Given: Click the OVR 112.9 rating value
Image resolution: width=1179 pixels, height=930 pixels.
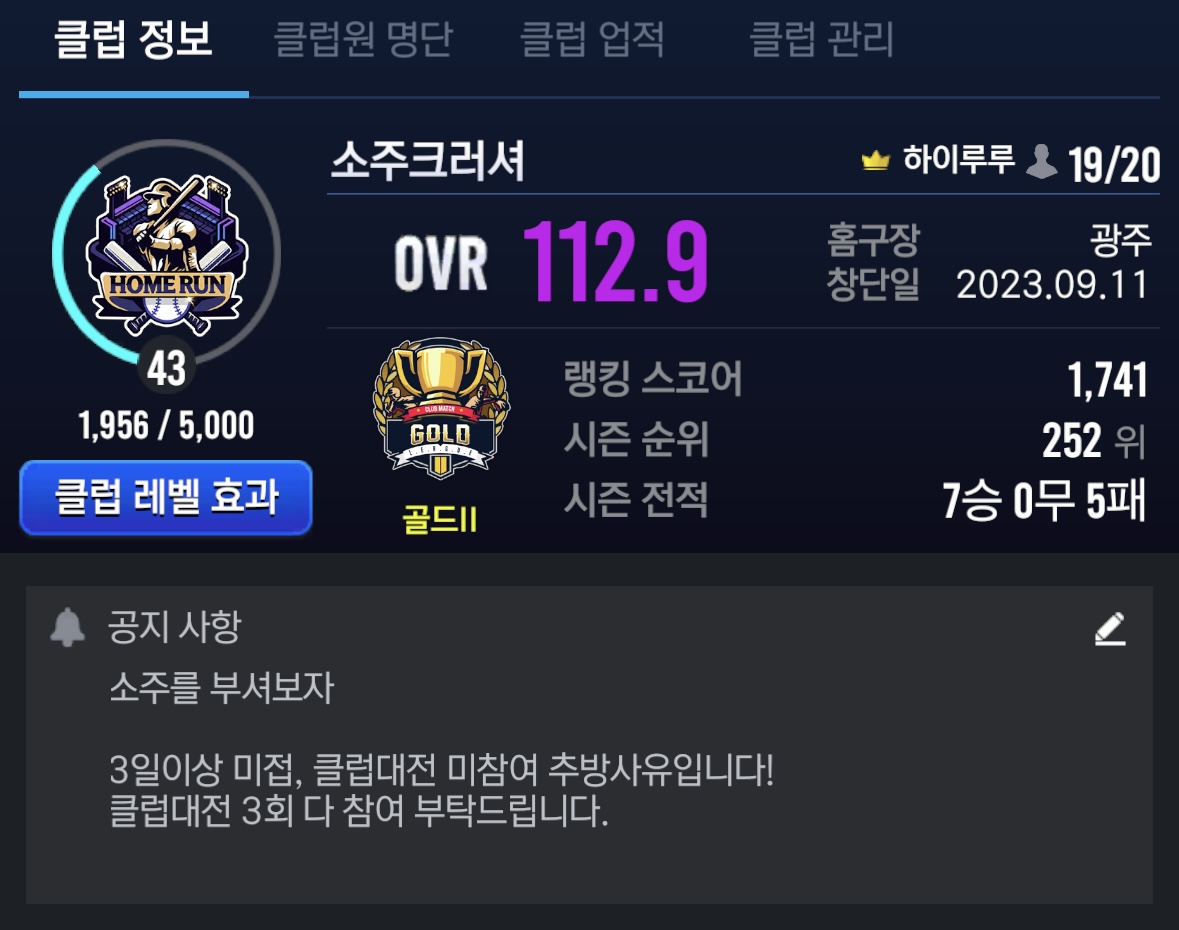Looking at the screenshot, I should point(614,262).
